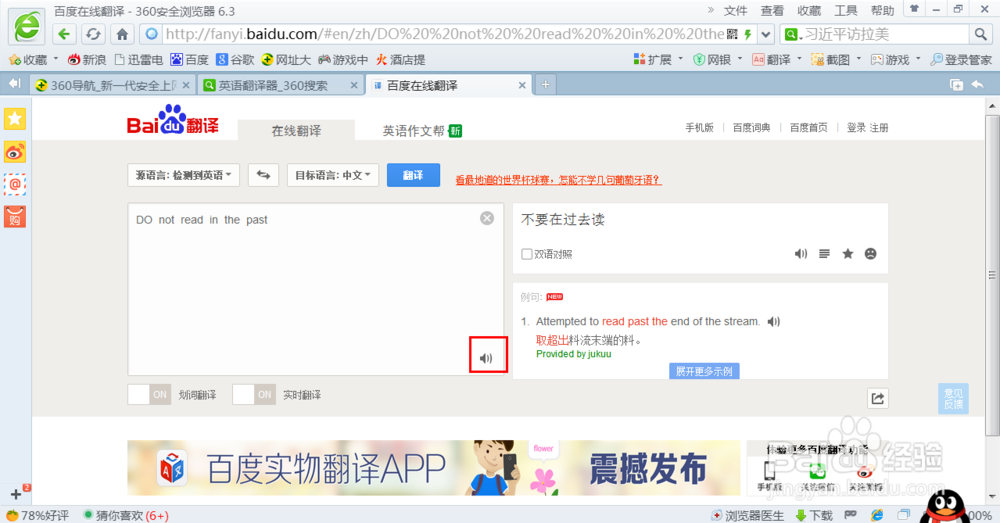This screenshot has width=1000, height=523.
Task: Click in the source text input area
Action: [x=316, y=290]
